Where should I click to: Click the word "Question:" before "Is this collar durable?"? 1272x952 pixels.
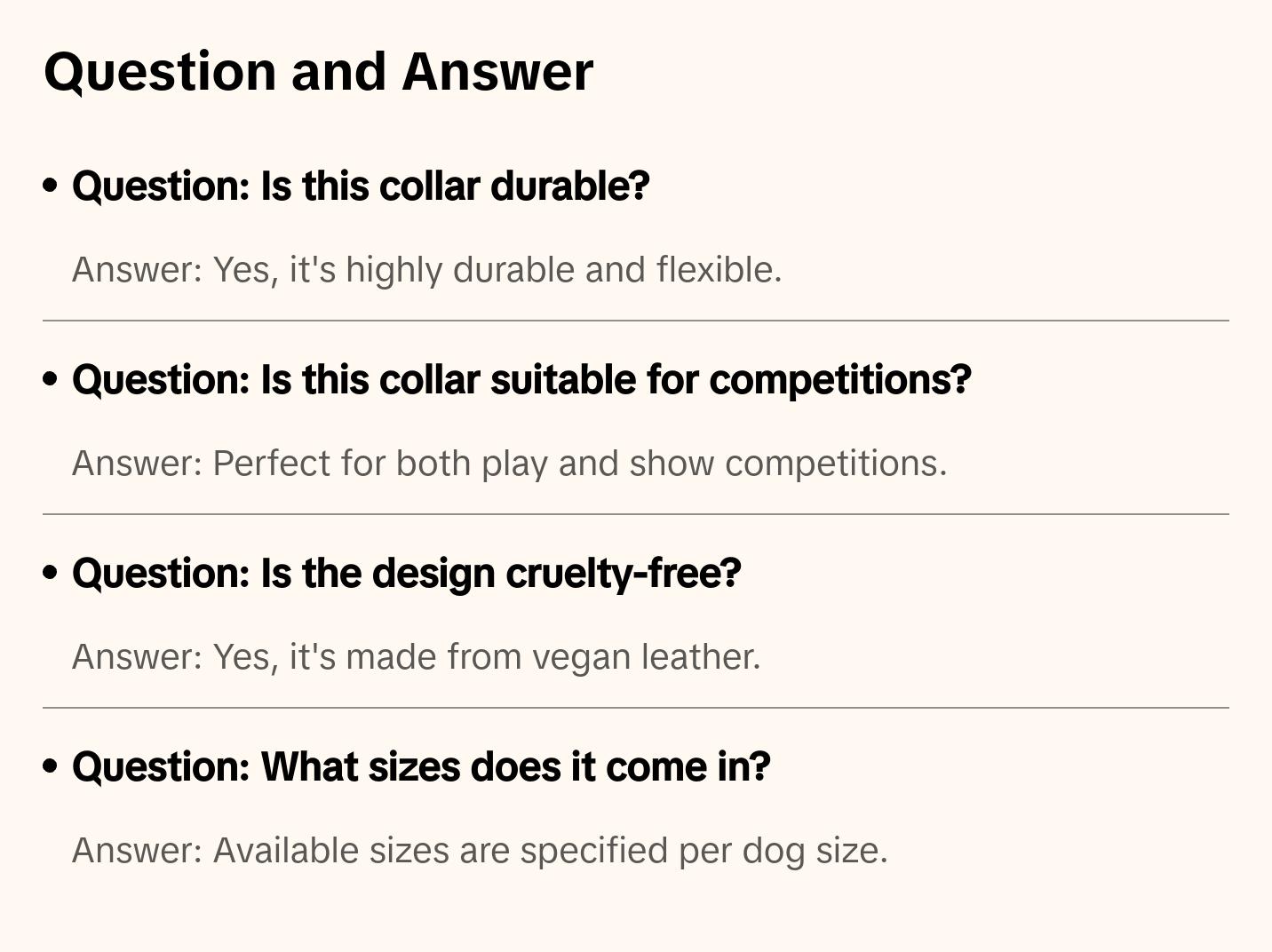click(x=161, y=186)
